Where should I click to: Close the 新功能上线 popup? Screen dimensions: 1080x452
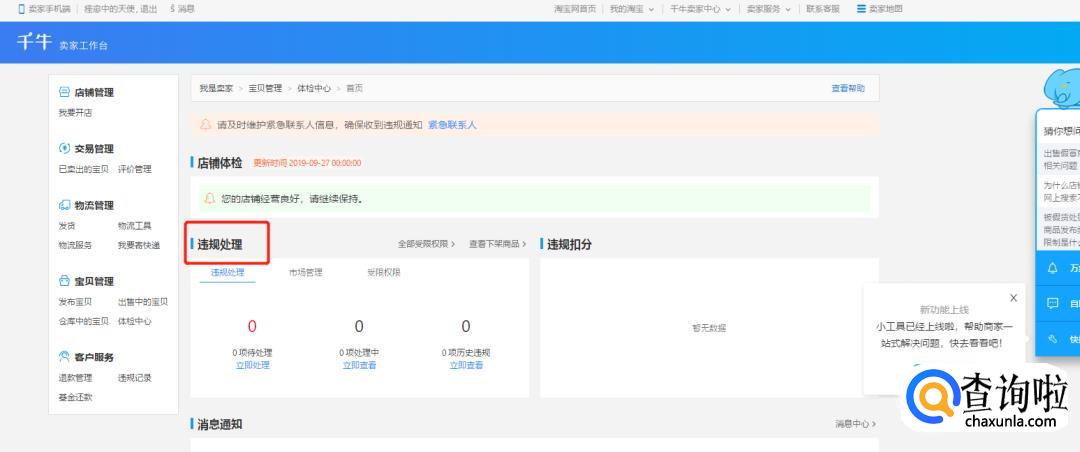(x=1013, y=298)
